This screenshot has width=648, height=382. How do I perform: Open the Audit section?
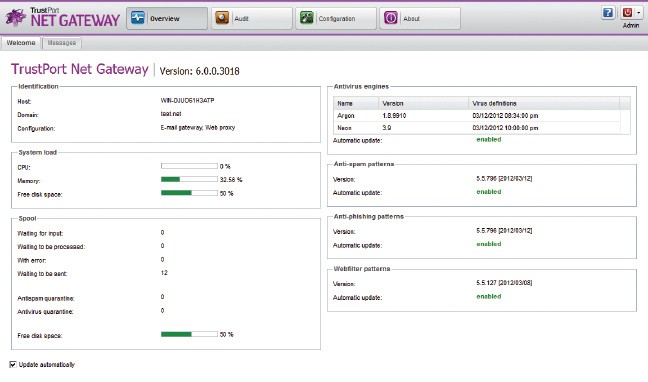pyautogui.click(x=252, y=18)
